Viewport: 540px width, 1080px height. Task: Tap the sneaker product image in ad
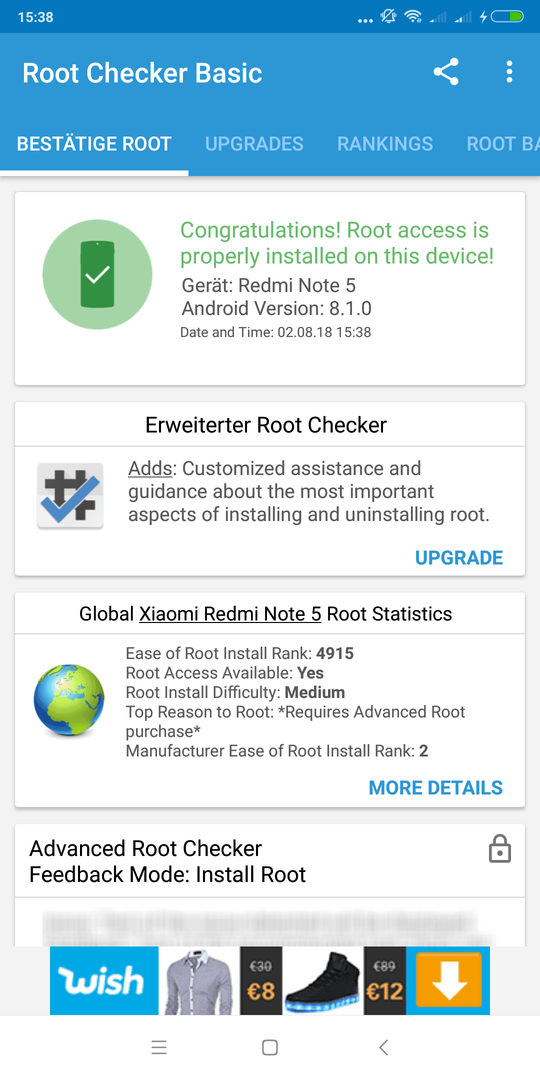pos(323,980)
